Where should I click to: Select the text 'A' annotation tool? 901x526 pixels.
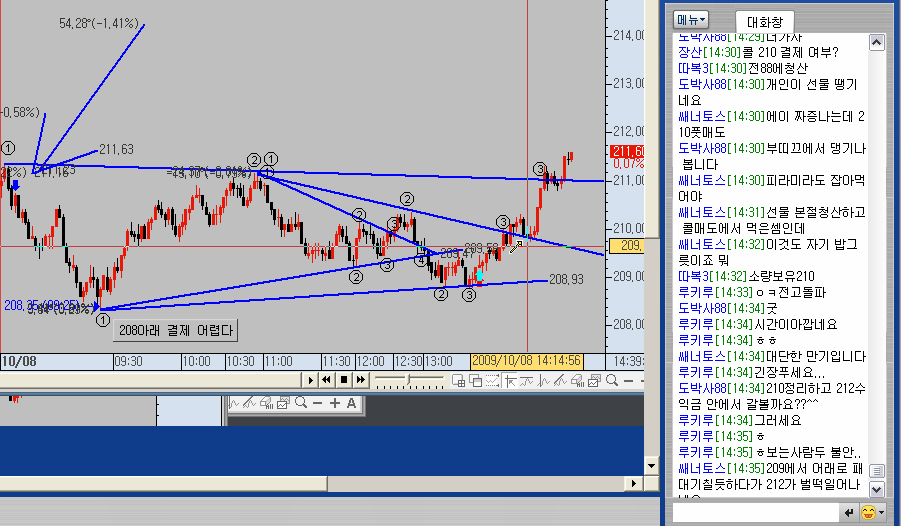pos(351,404)
